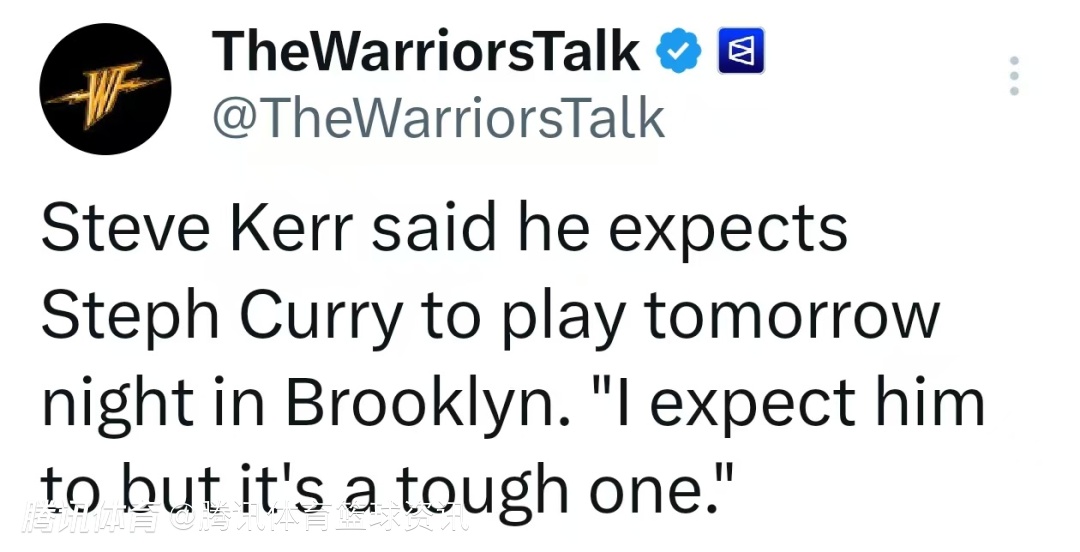Click the bold TheWarriorsTalk display name

tap(426, 51)
